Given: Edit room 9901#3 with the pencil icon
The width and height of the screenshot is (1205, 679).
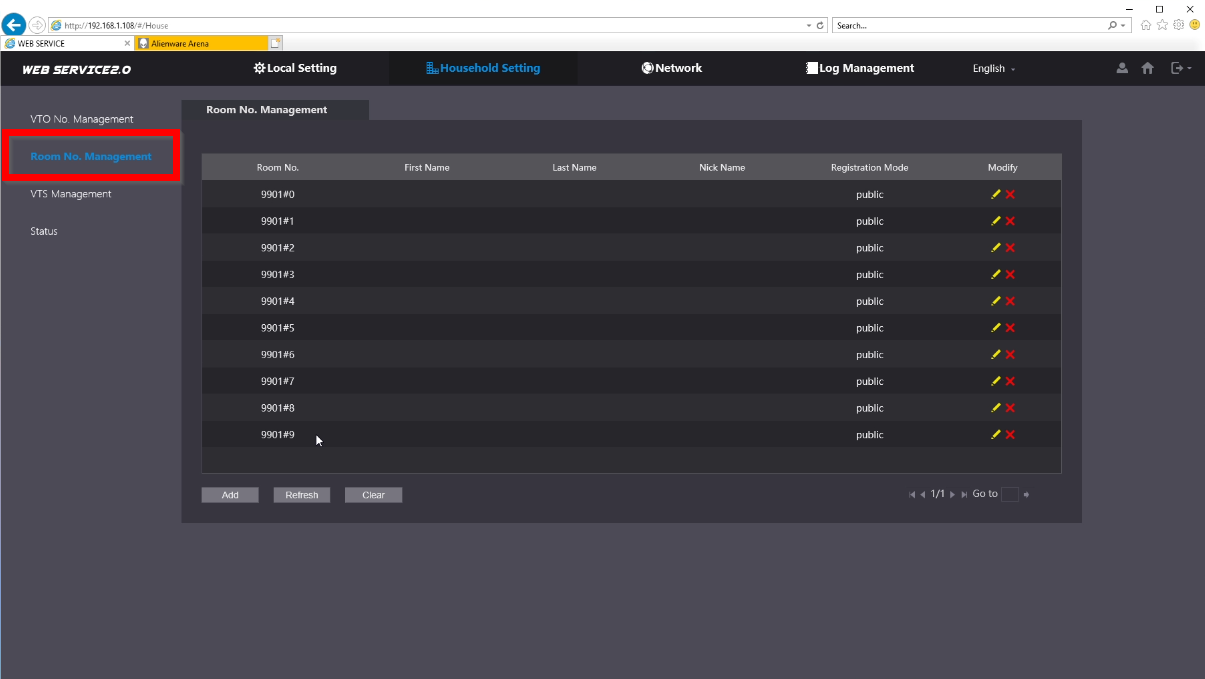Looking at the screenshot, I should pos(996,274).
